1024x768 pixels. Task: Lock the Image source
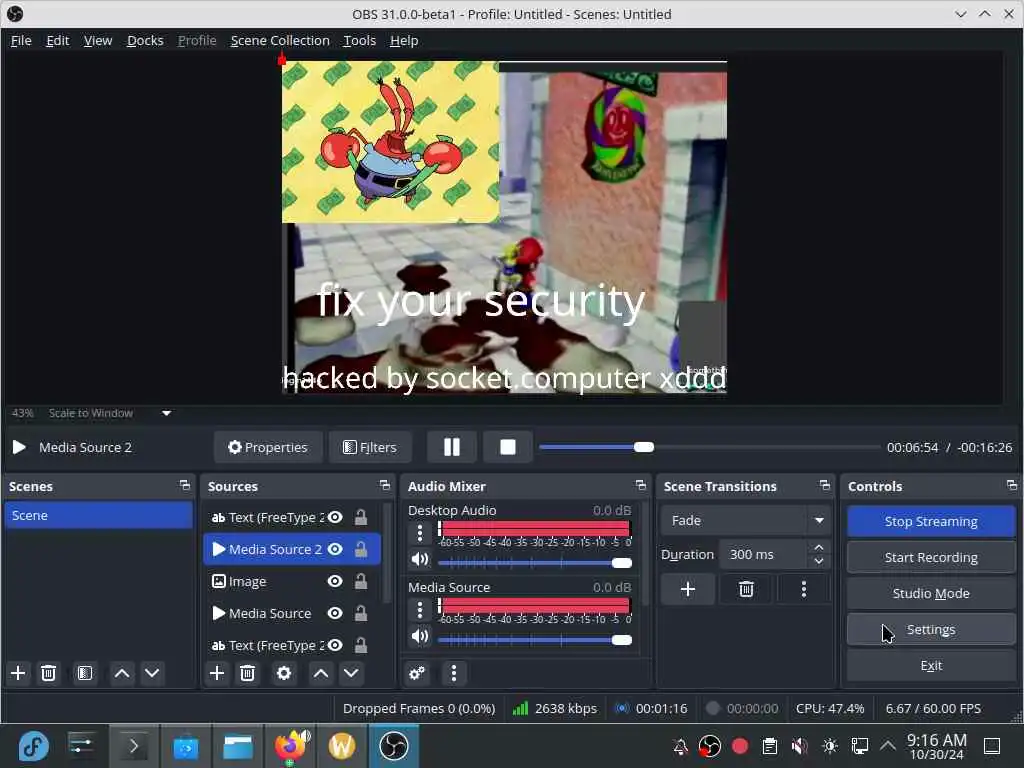[x=360, y=581]
